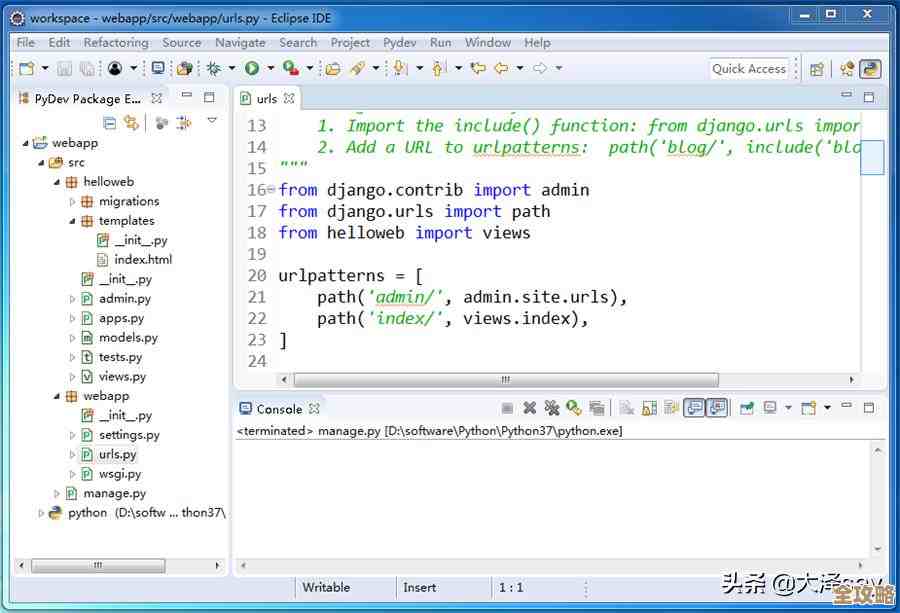900x613 pixels.
Task: Select settings.py in the package tree
Action: point(129,435)
